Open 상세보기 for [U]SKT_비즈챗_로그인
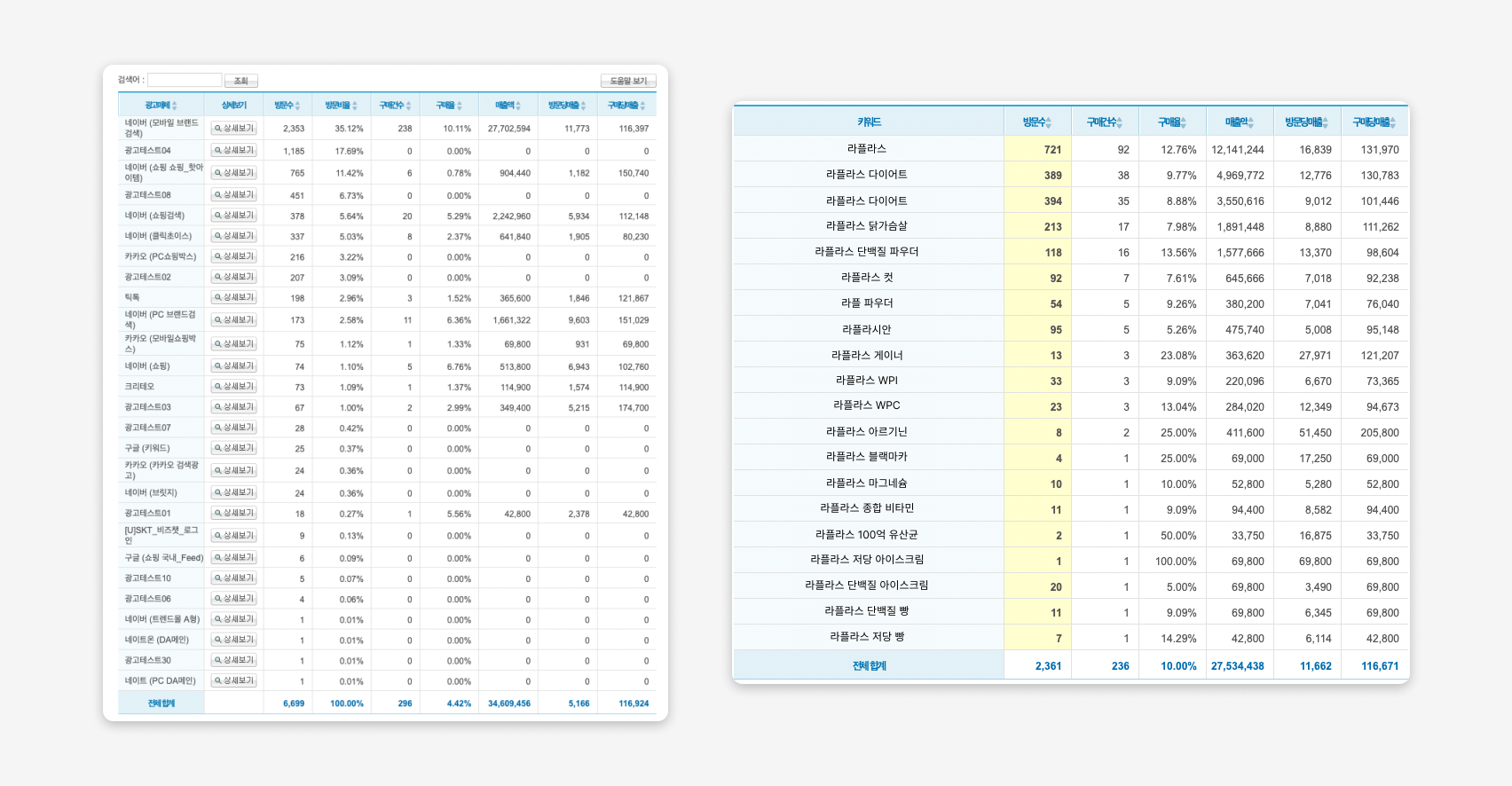This screenshot has height=786, width=1512. (233, 536)
